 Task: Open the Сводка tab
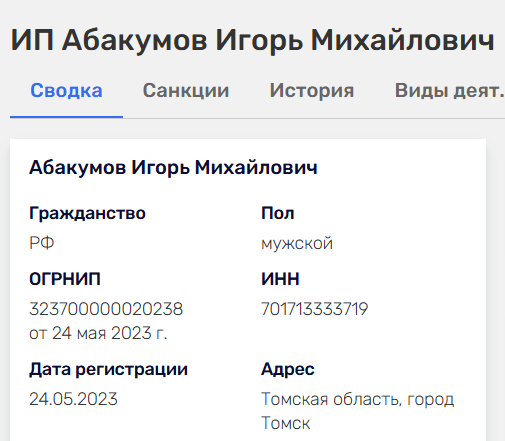tap(66, 91)
